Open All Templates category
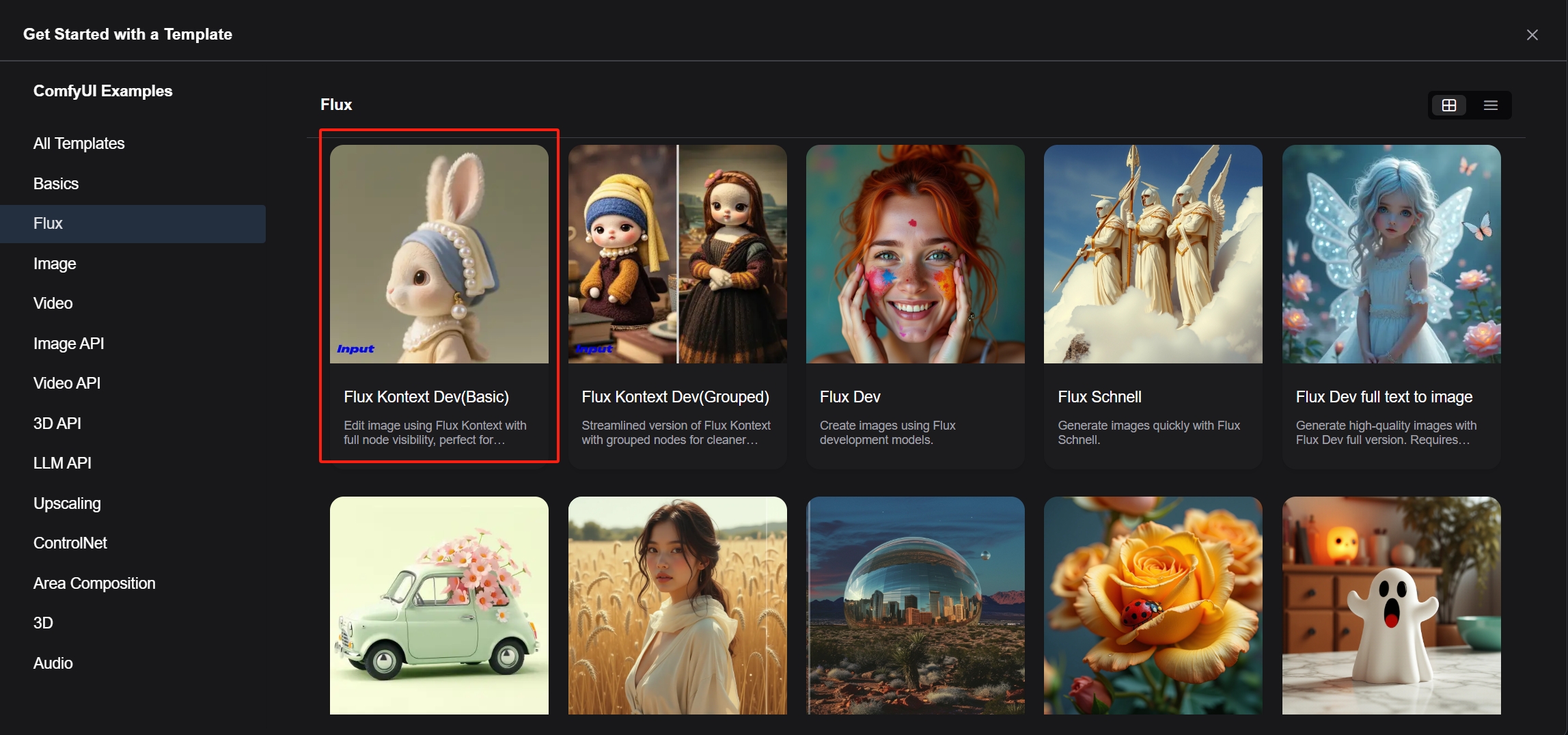Screen dimensions: 1568x735 tap(133, 143)
